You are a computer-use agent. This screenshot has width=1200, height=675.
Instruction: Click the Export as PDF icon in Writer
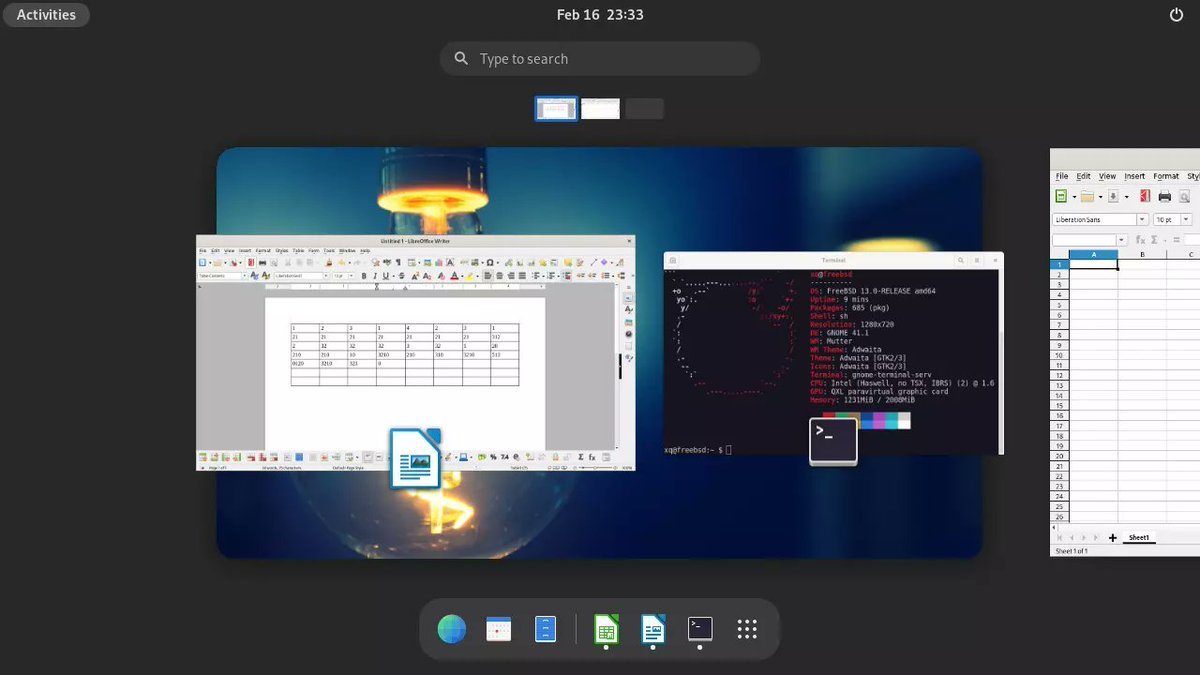point(251,263)
